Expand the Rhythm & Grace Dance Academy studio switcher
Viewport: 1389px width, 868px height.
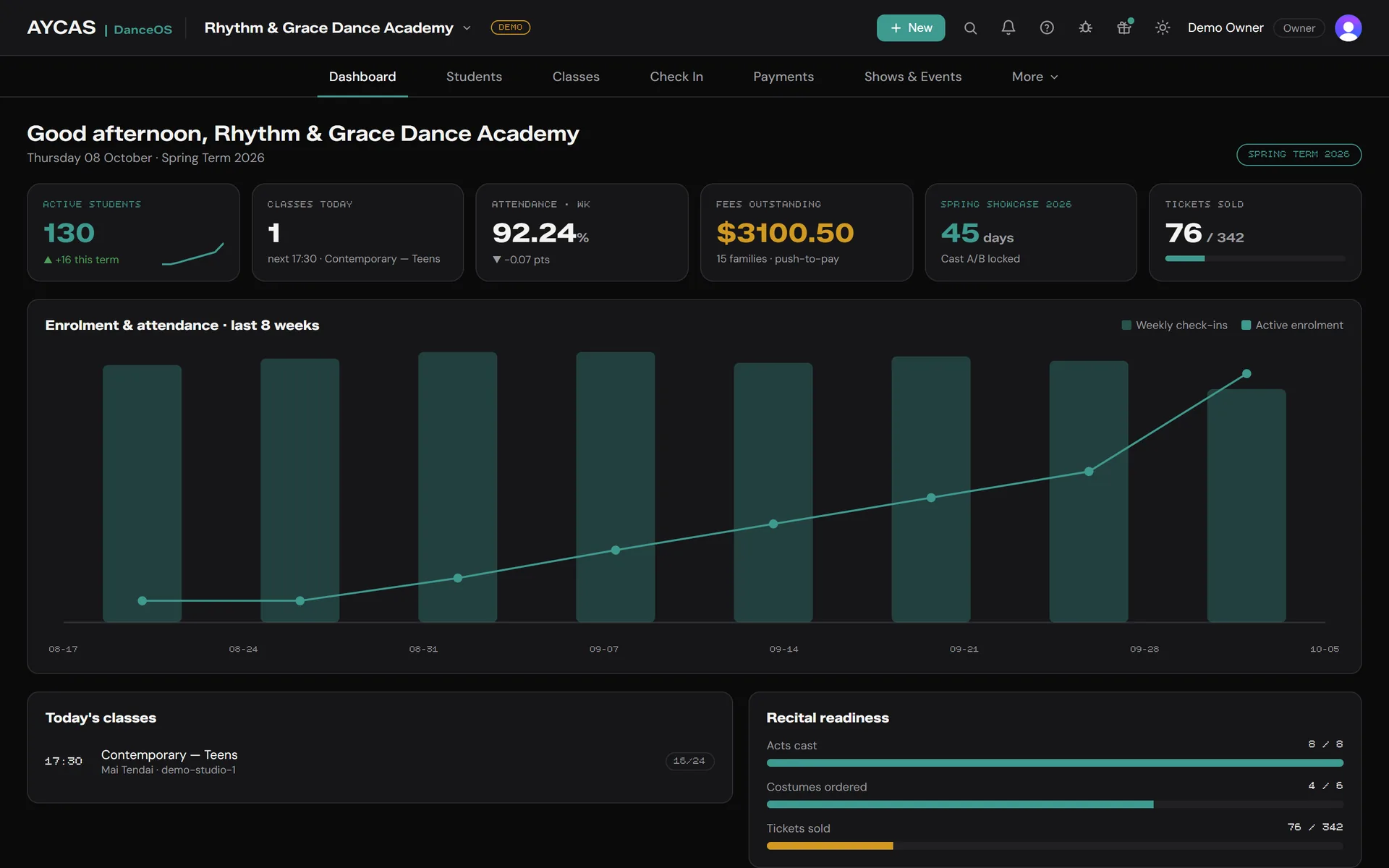click(338, 28)
